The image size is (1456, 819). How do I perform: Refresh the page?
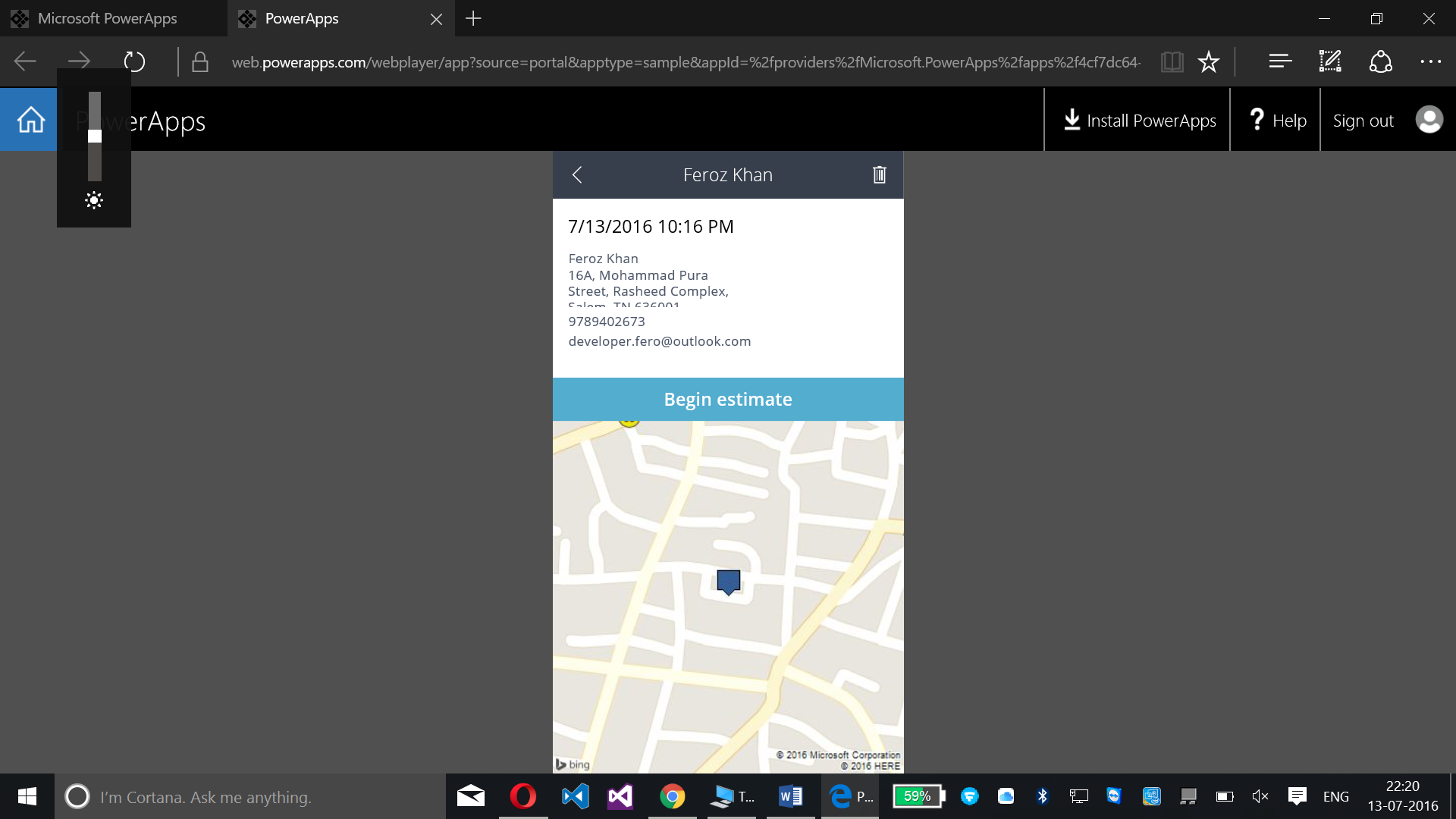[x=134, y=61]
